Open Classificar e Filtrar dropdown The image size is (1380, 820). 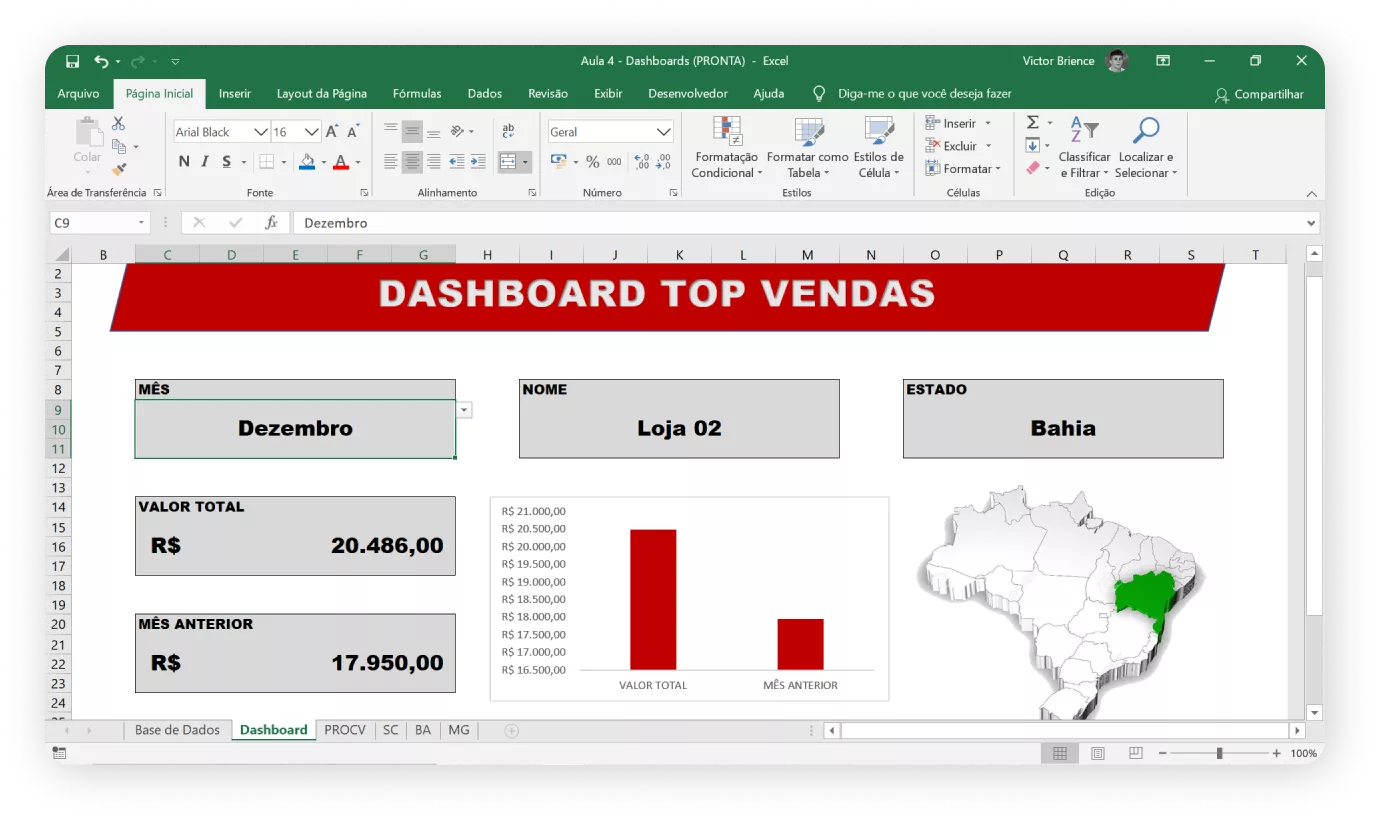click(x=1084, y=147)
